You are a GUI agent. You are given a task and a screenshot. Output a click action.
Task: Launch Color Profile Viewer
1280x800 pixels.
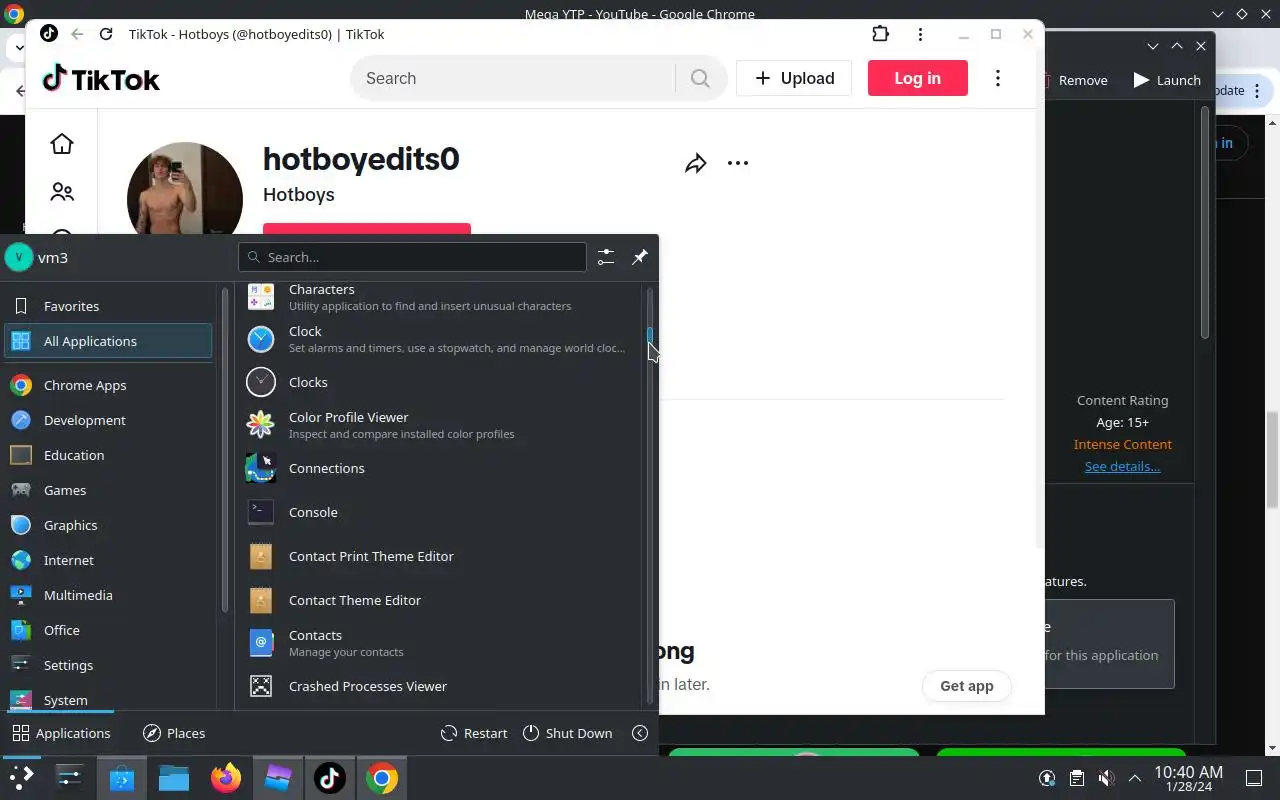coord(440,425)
